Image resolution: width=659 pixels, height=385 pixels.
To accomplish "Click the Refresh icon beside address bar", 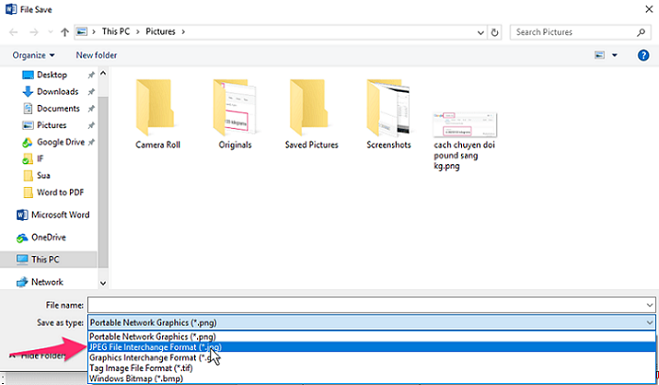I will [x=495, y=32].
